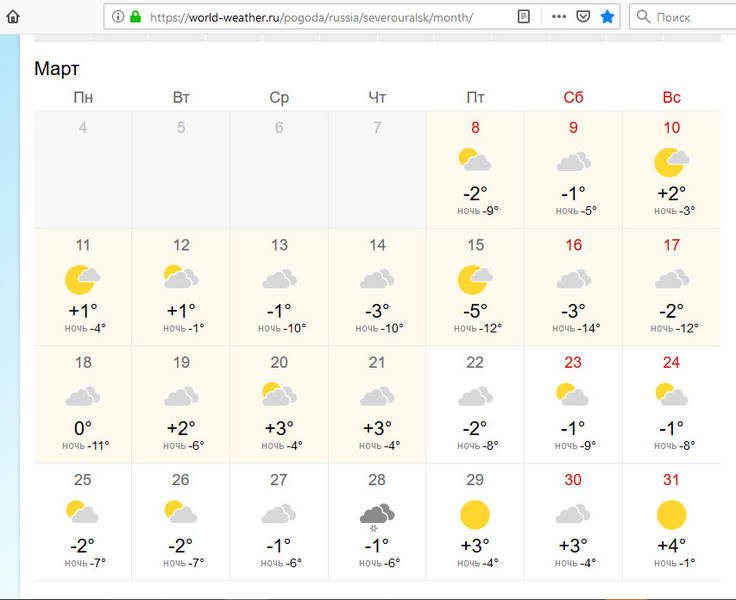Click the date number 23
This screenshot has height=600, width=736.
pyautogui.click(x=573, y=362)
